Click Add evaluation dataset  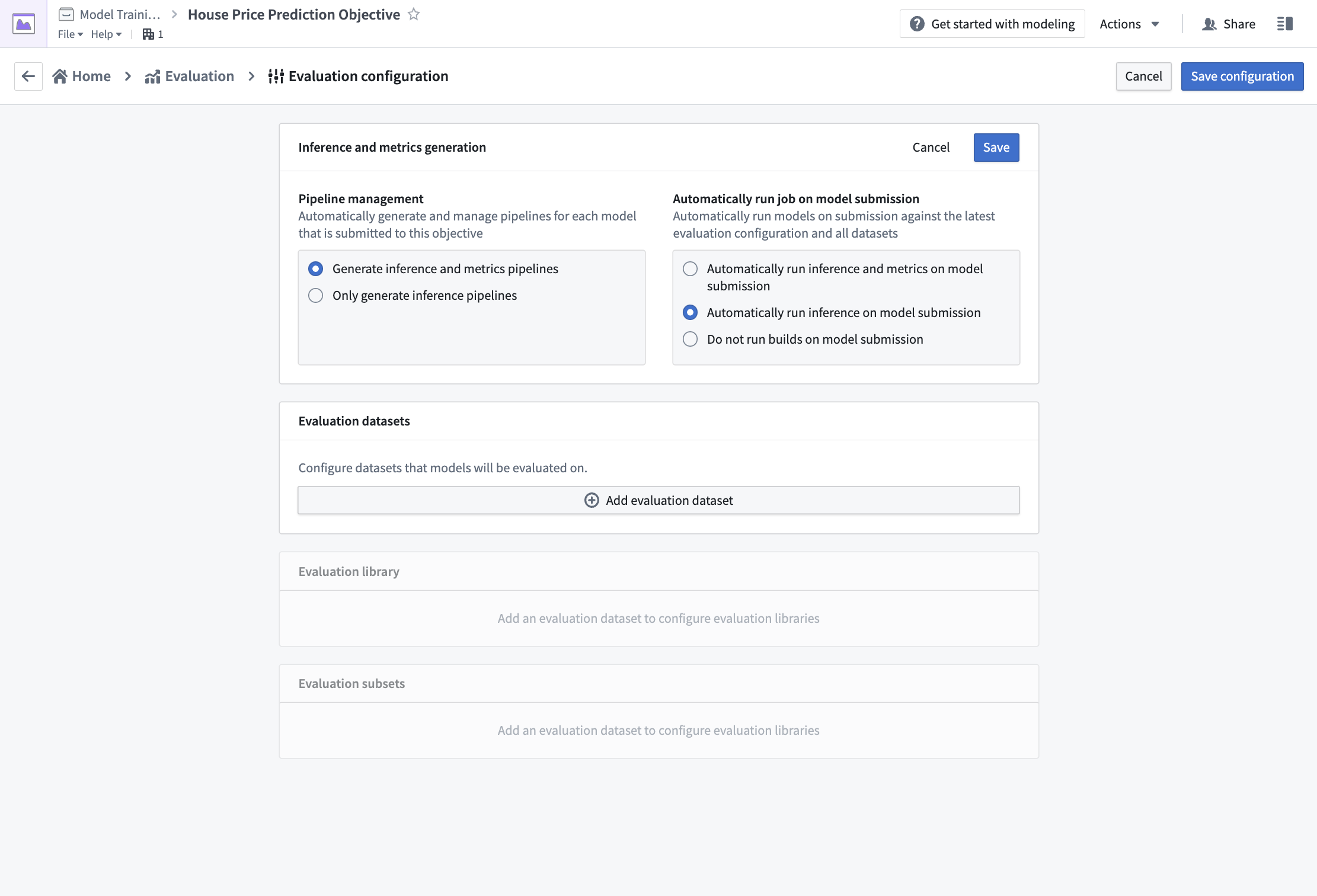(x=658, y=500)
